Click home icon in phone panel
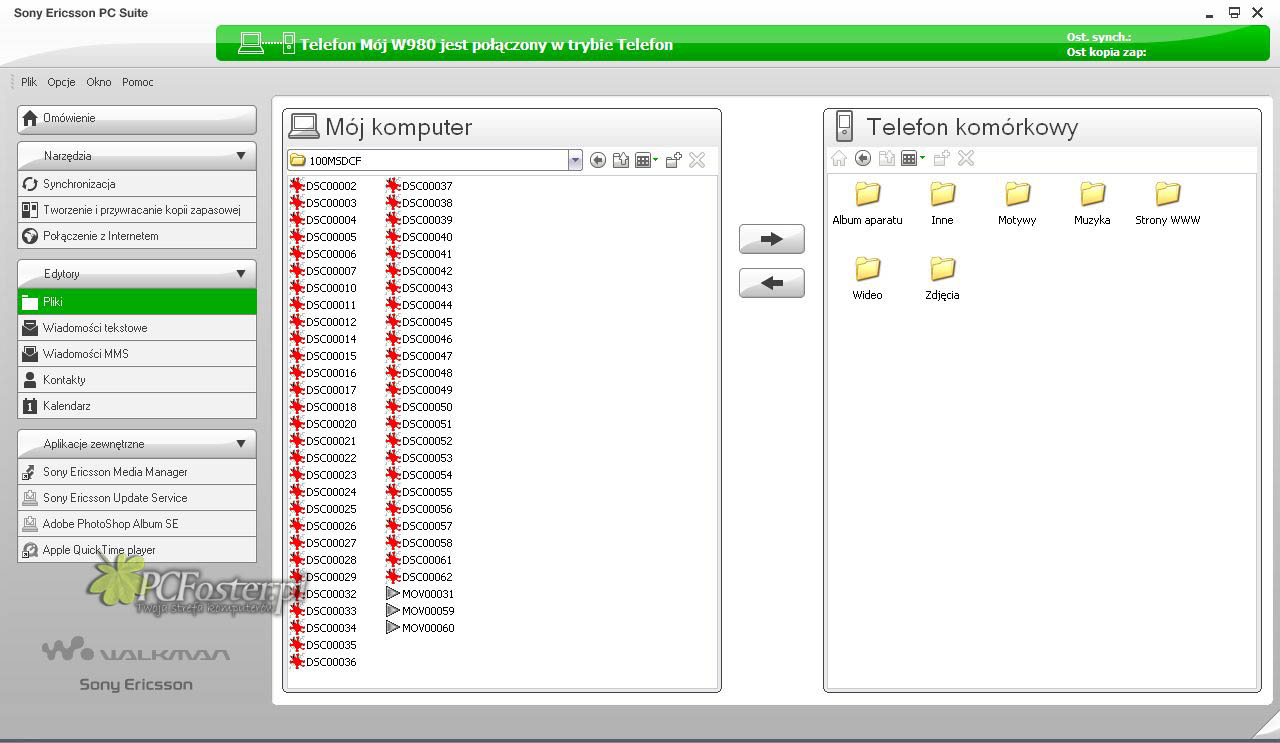The image size is (1280, 743). tap(839, 158)
